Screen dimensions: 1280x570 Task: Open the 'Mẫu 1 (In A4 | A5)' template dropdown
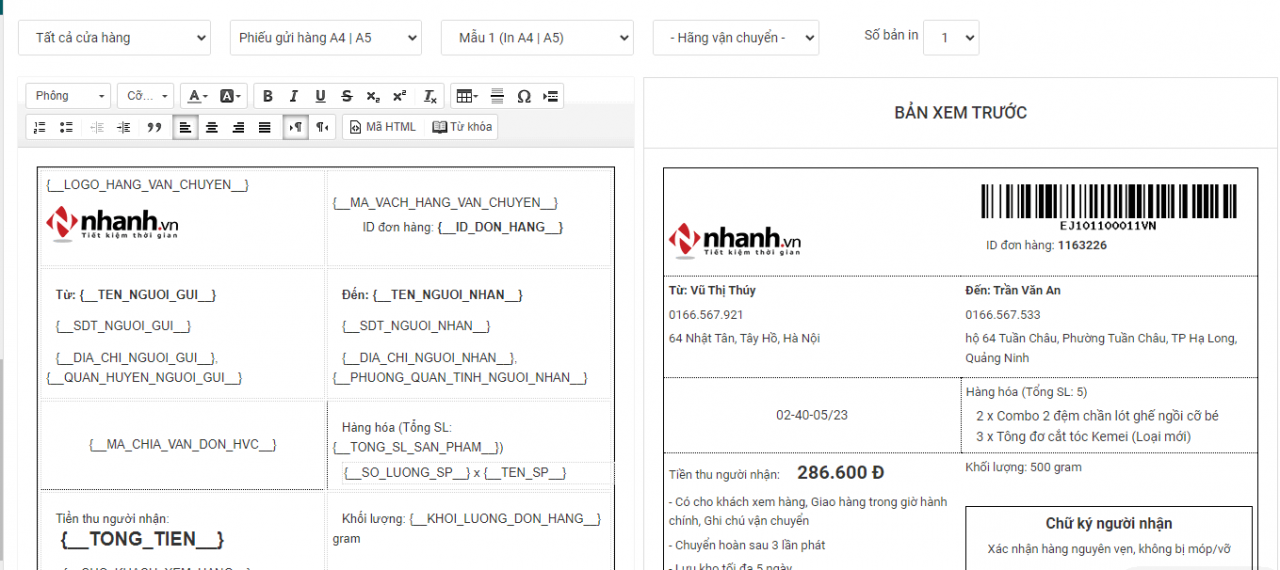pyautogui.click(x=537, y=38)
